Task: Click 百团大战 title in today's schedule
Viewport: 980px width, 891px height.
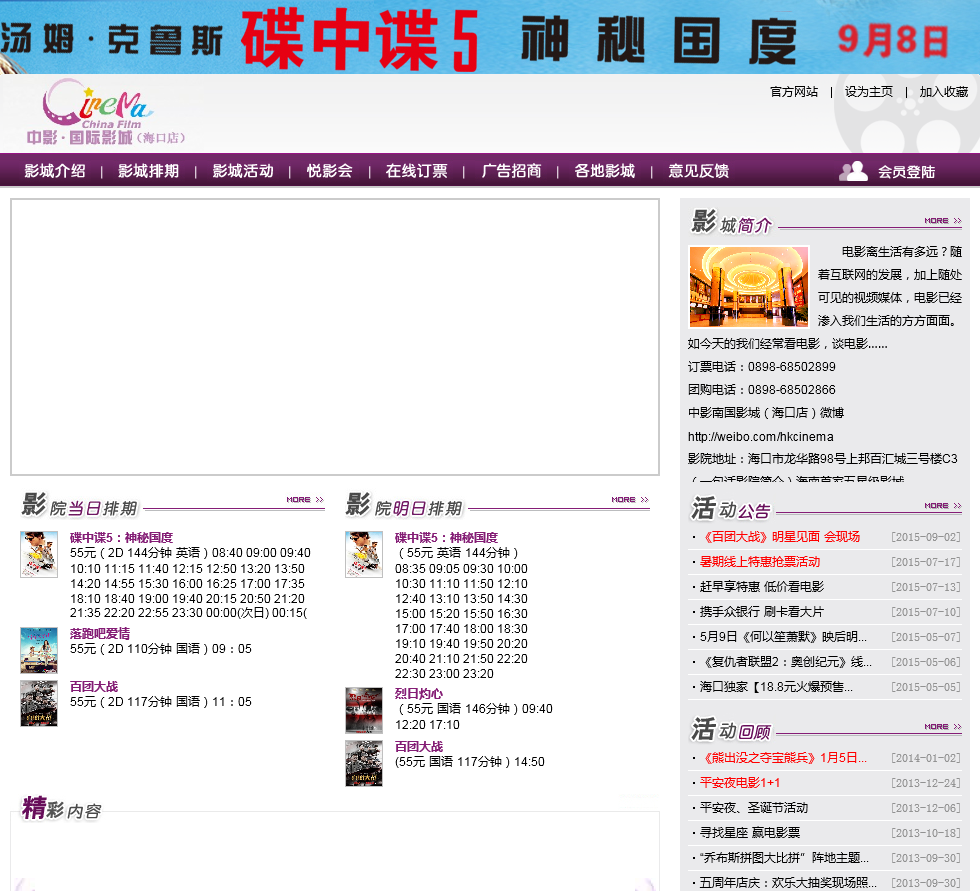Action: pos(94,687)
